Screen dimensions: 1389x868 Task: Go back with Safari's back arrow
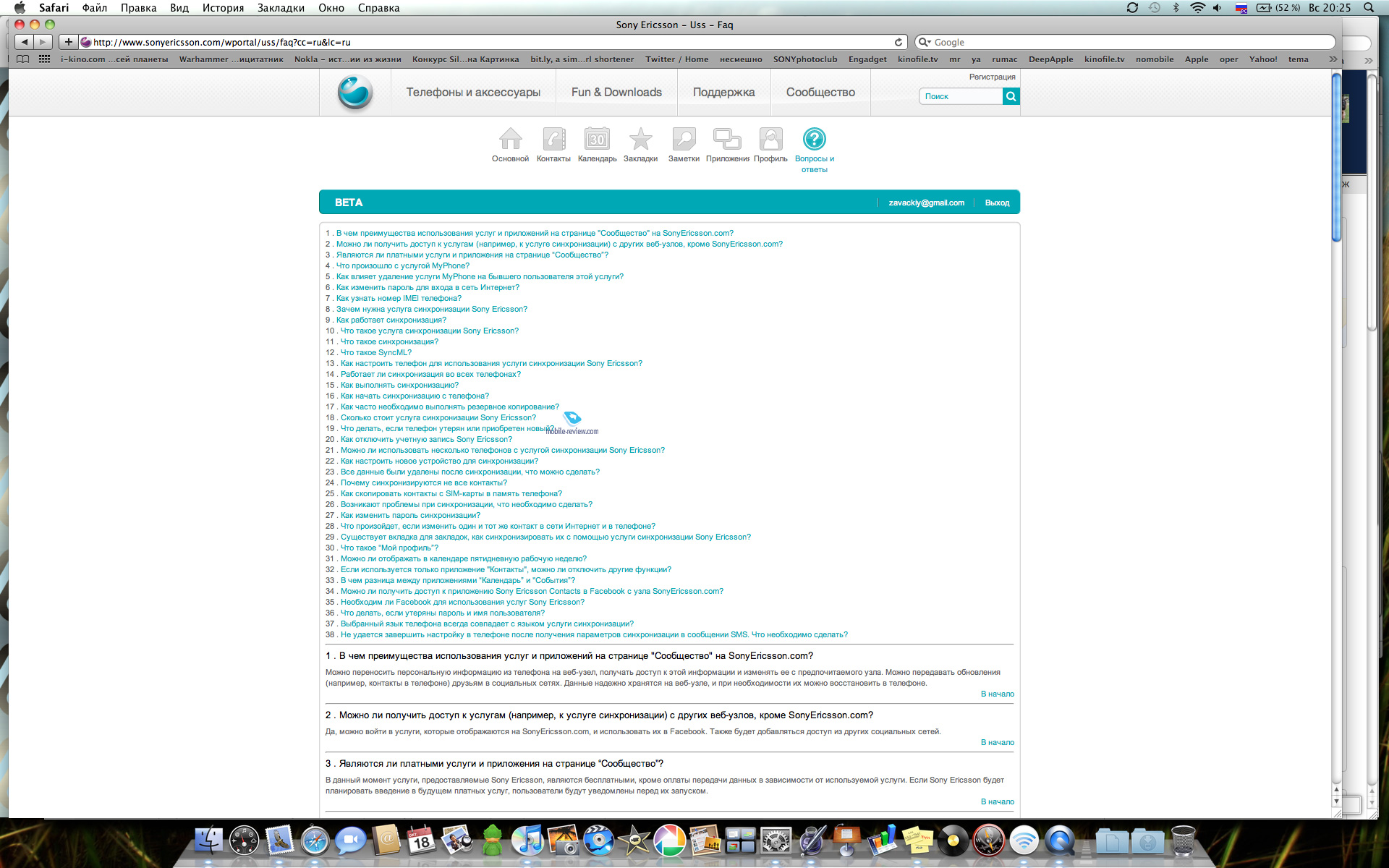pyautogui.click(x=24, y=42)
